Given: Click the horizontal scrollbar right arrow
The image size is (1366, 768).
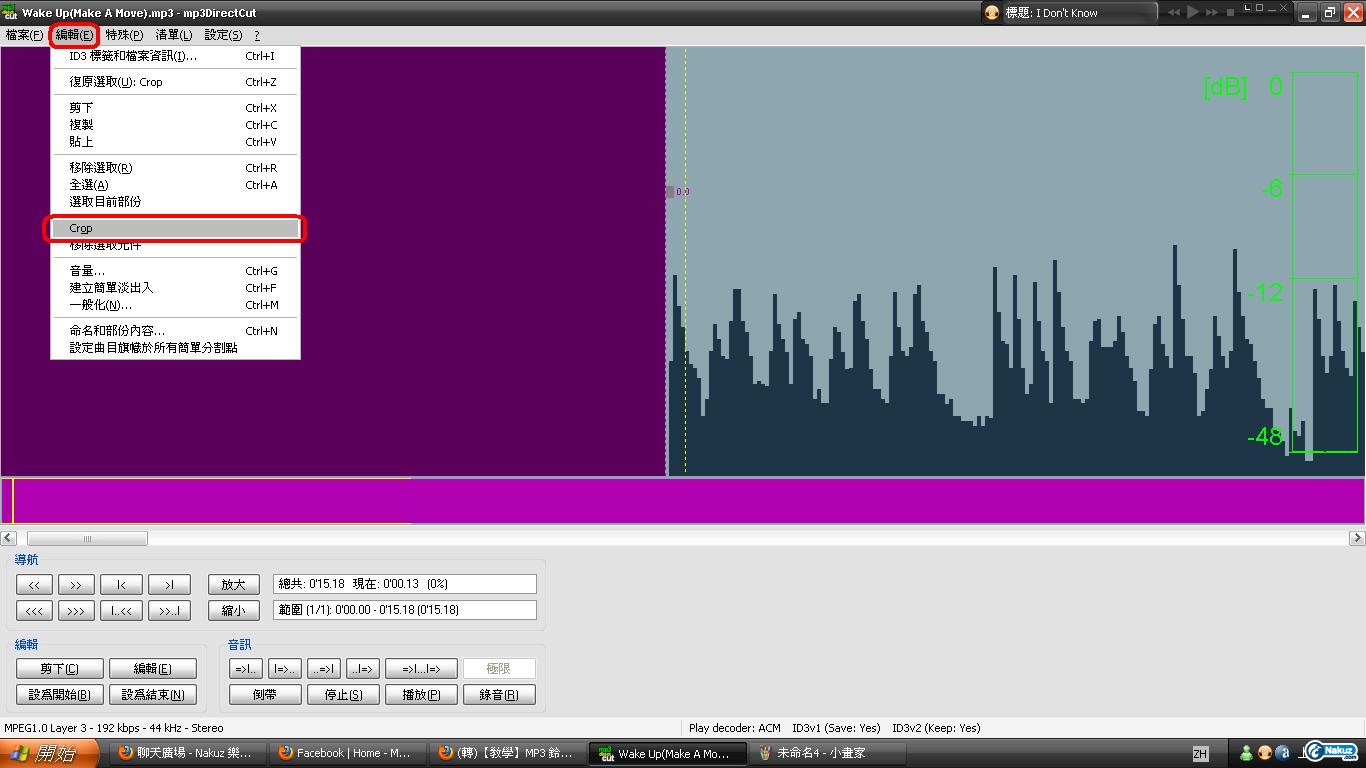Looking at the screenshot, I should click(1357, 538).
